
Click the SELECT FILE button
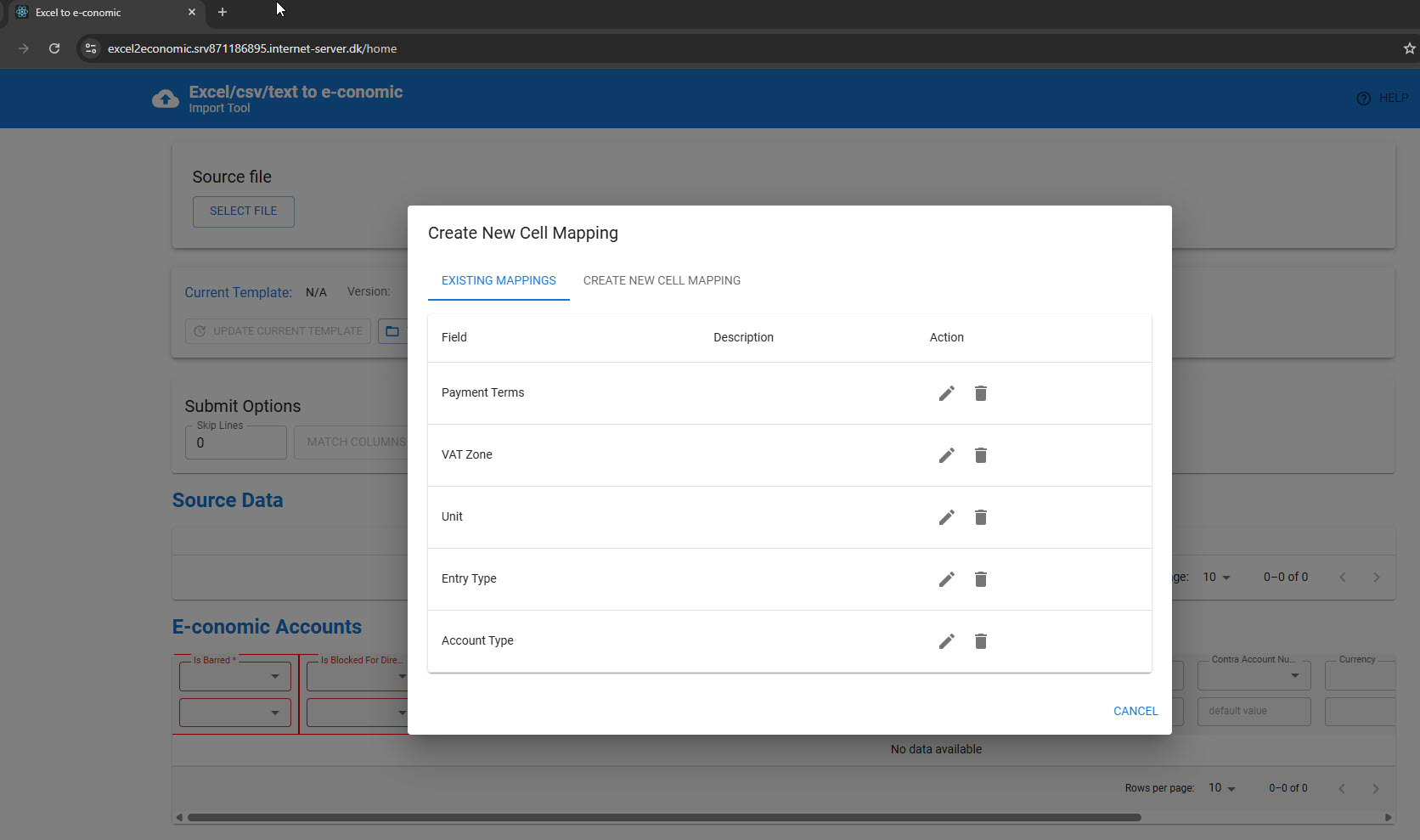244,211
